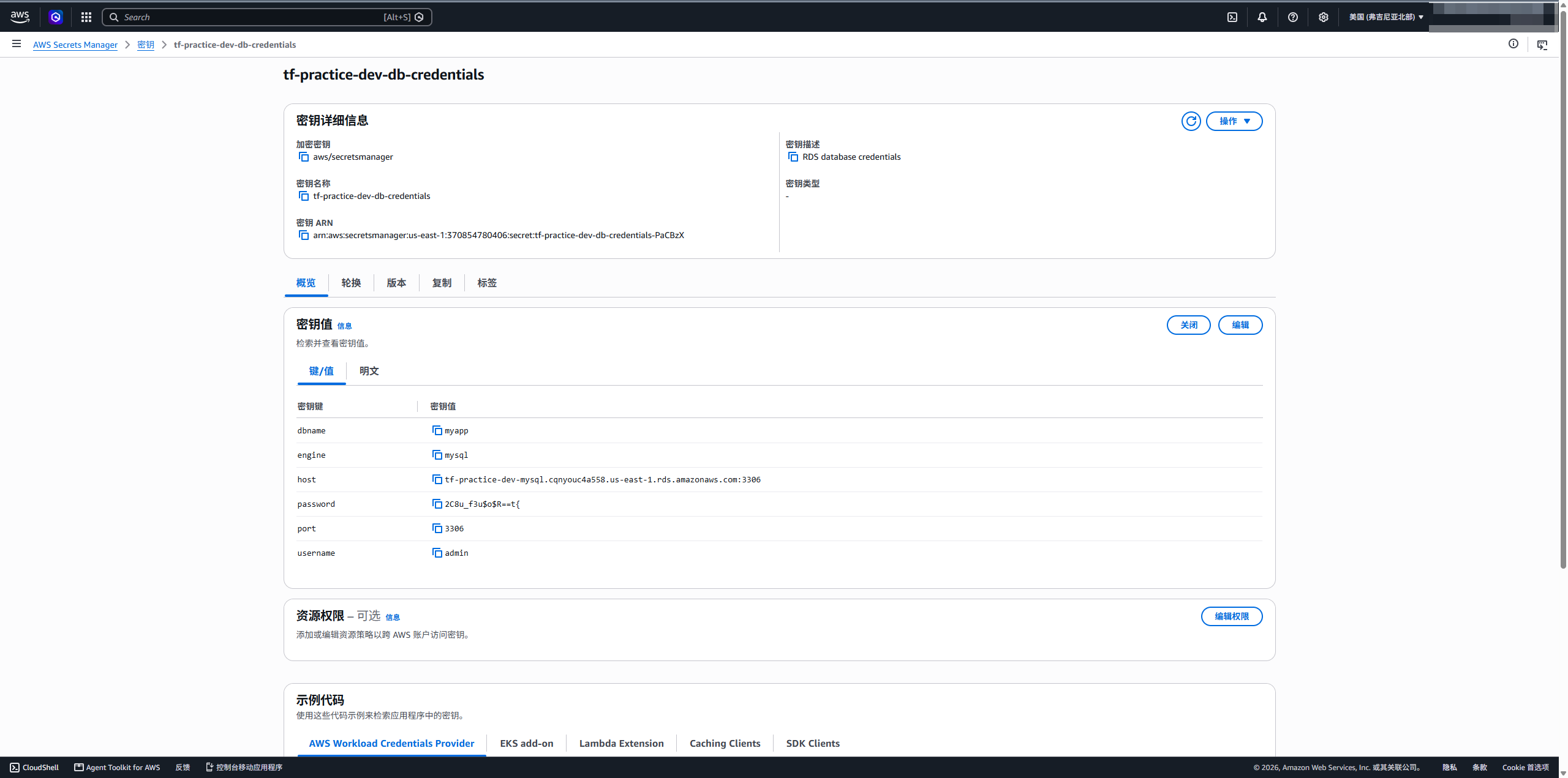The width and height of the screenshot is (1568, 778).
Task: Open Agent Toolkit for AWS in footer
Action: (x=117, y=768)
